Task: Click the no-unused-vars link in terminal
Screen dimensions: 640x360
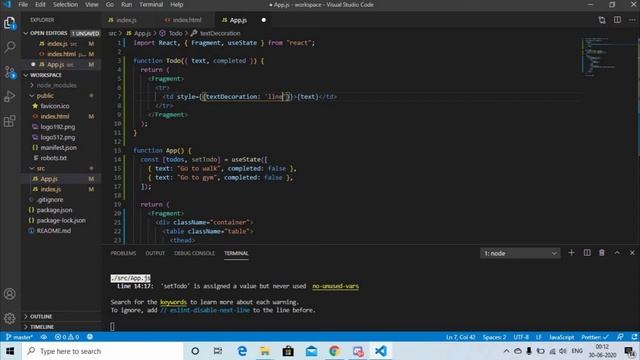Action: (x=336, y=286)
